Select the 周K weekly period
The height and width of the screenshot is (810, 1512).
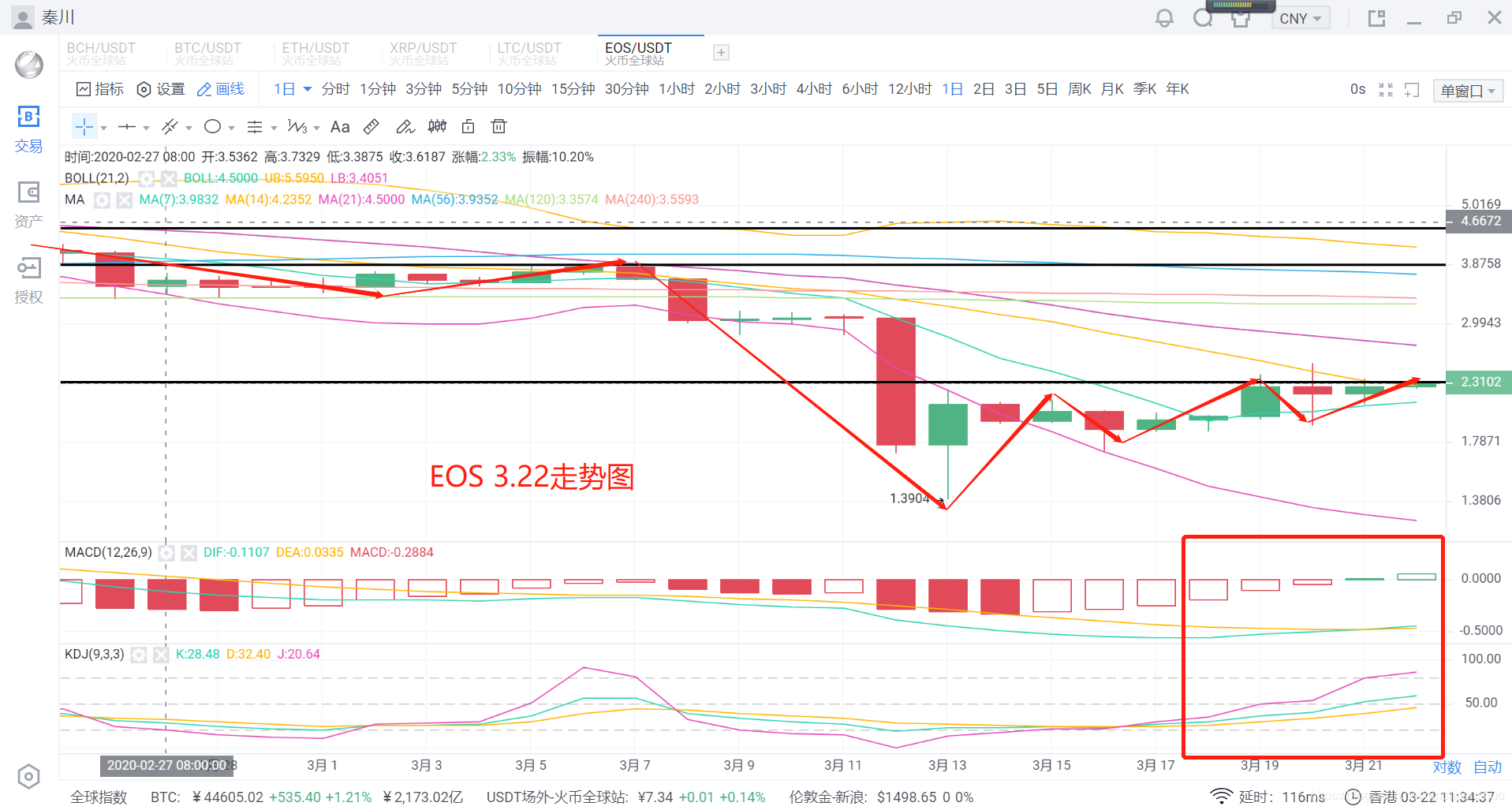point(1080,89)
